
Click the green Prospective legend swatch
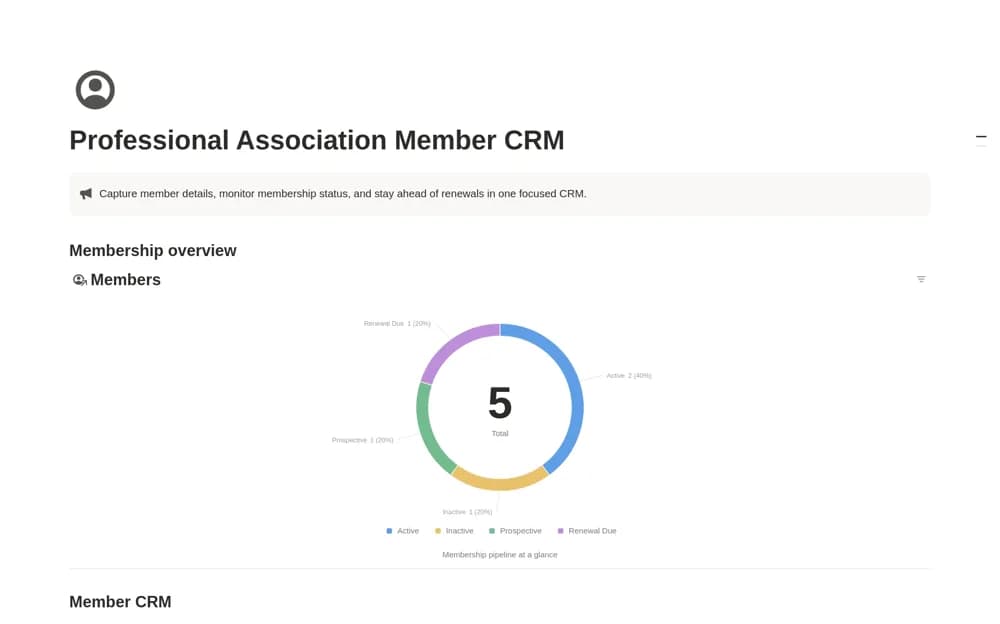coord(492,531)
